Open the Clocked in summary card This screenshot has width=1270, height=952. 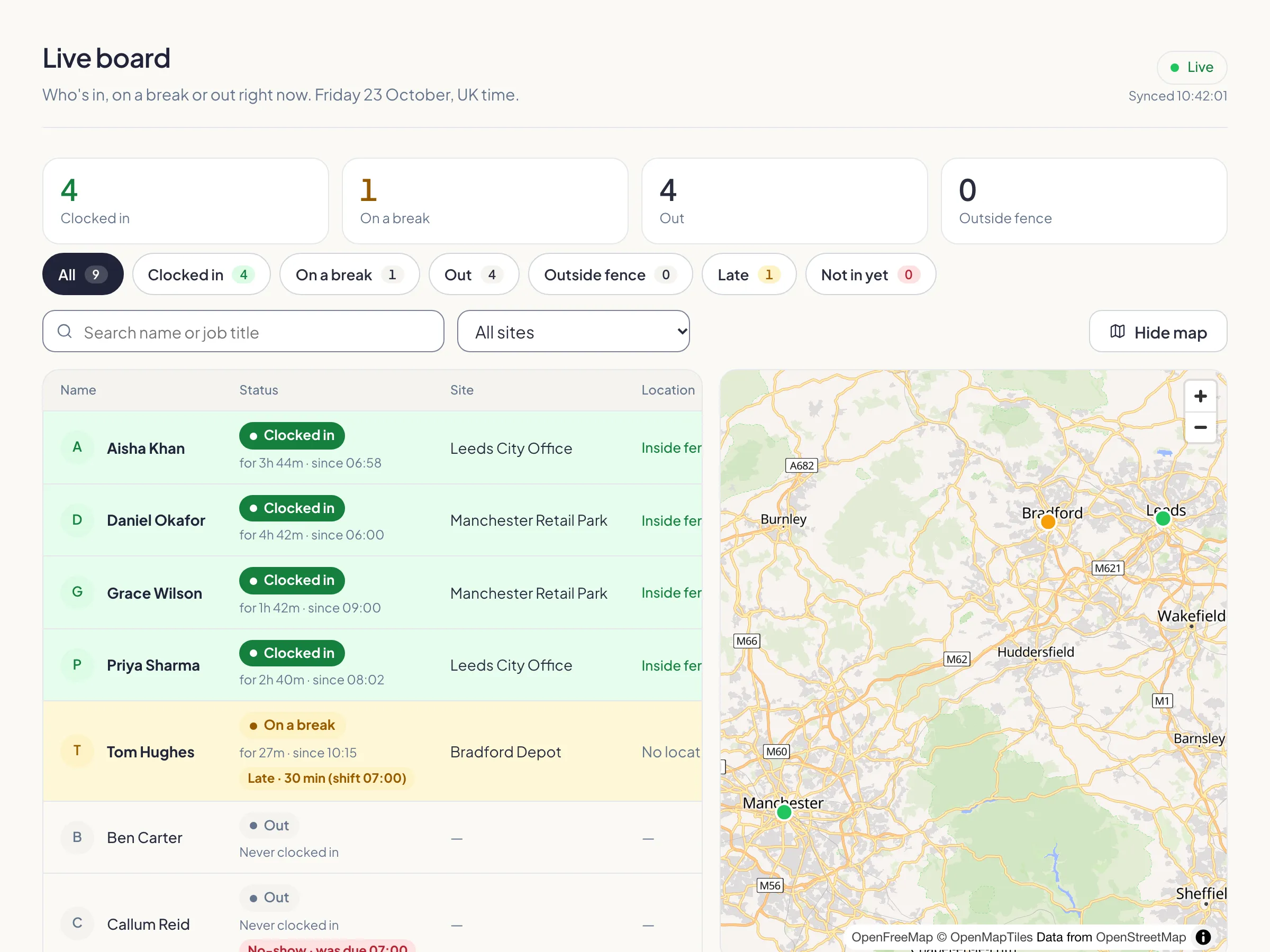pos(185,201)
